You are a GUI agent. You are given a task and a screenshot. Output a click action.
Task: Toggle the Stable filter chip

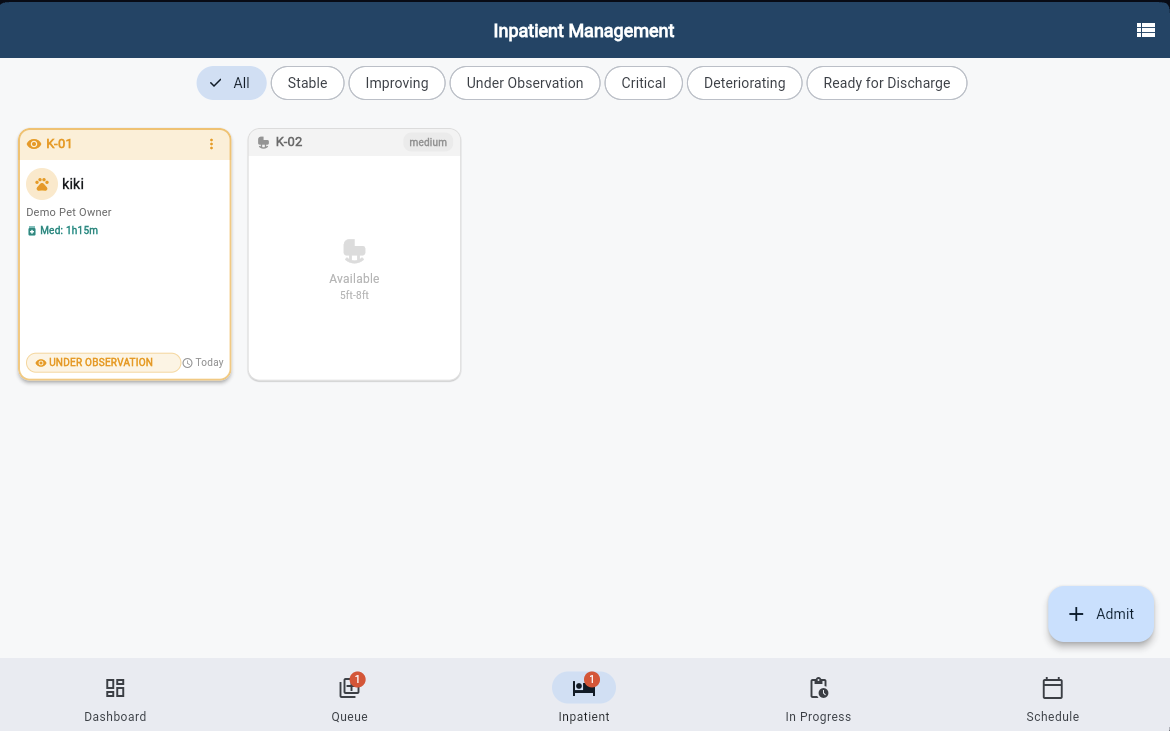pos(307,83)
